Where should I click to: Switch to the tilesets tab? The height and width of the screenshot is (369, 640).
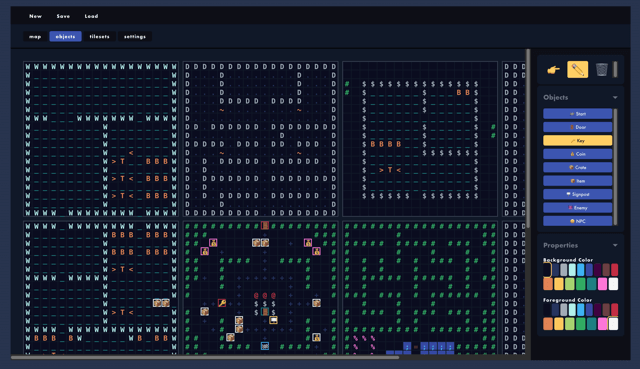click(100, 36)
